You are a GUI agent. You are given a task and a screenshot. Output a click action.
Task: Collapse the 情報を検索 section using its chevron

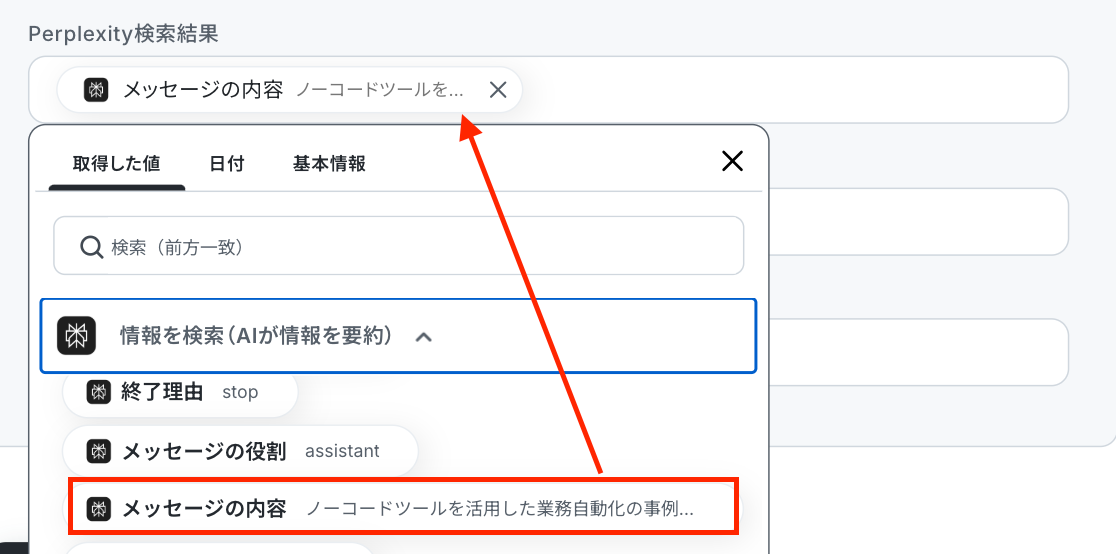coord(424,337)
